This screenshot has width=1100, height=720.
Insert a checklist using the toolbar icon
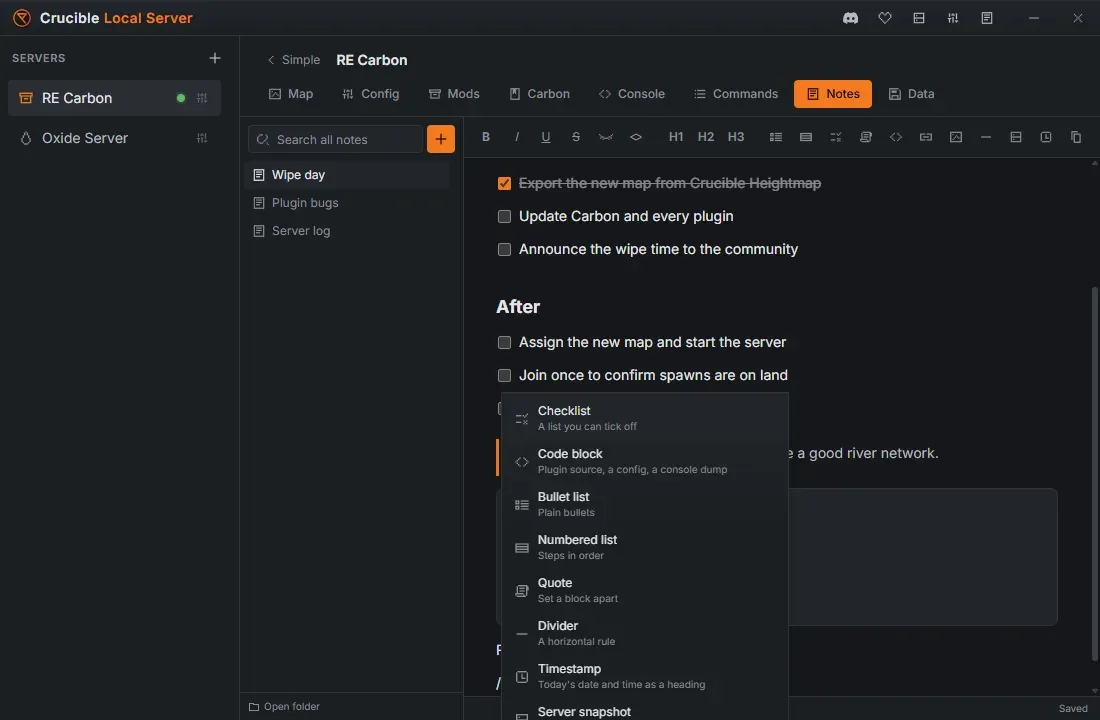[x=836, y=137]
